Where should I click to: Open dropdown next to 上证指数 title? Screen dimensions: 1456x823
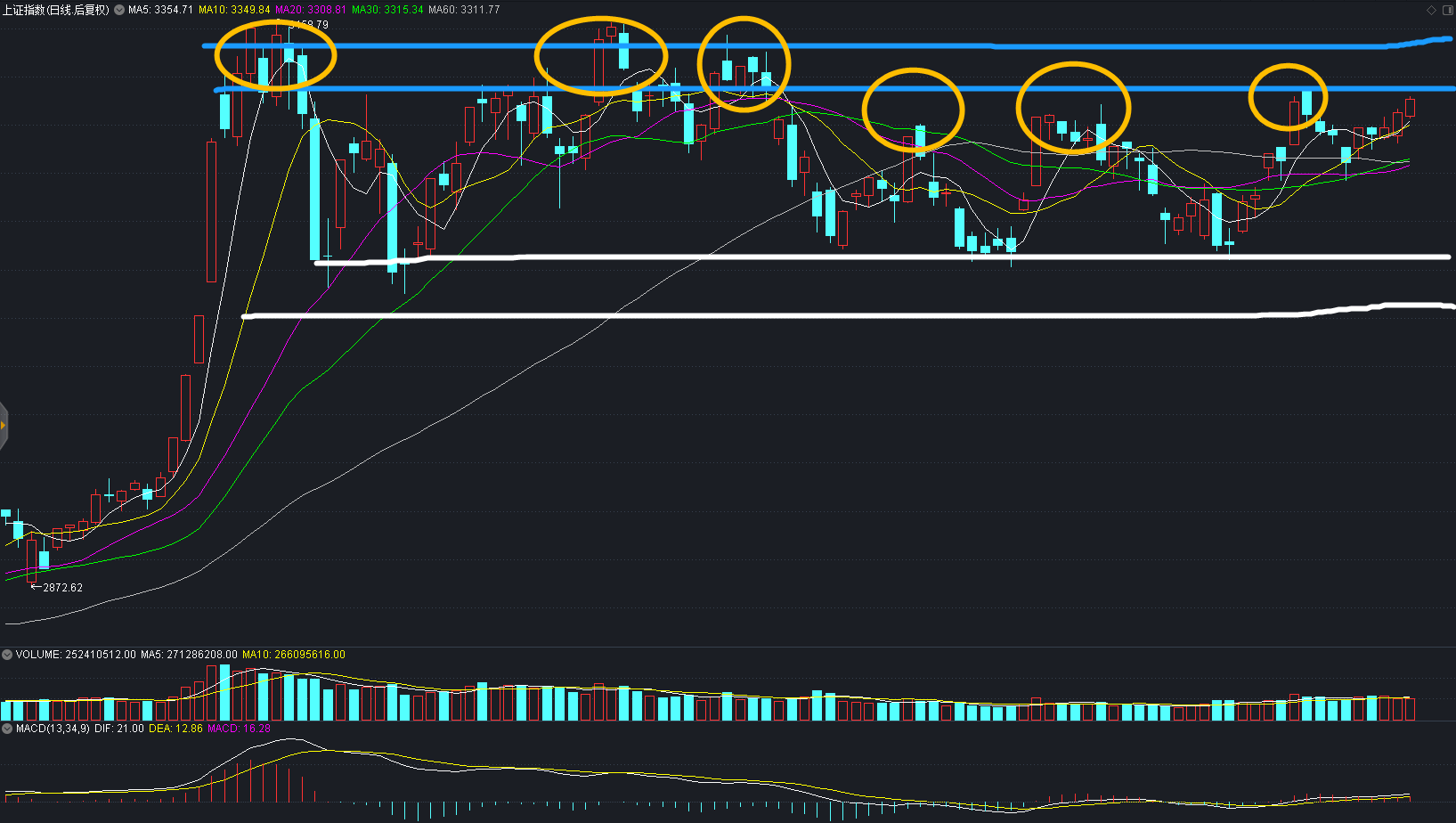[119, 10]
